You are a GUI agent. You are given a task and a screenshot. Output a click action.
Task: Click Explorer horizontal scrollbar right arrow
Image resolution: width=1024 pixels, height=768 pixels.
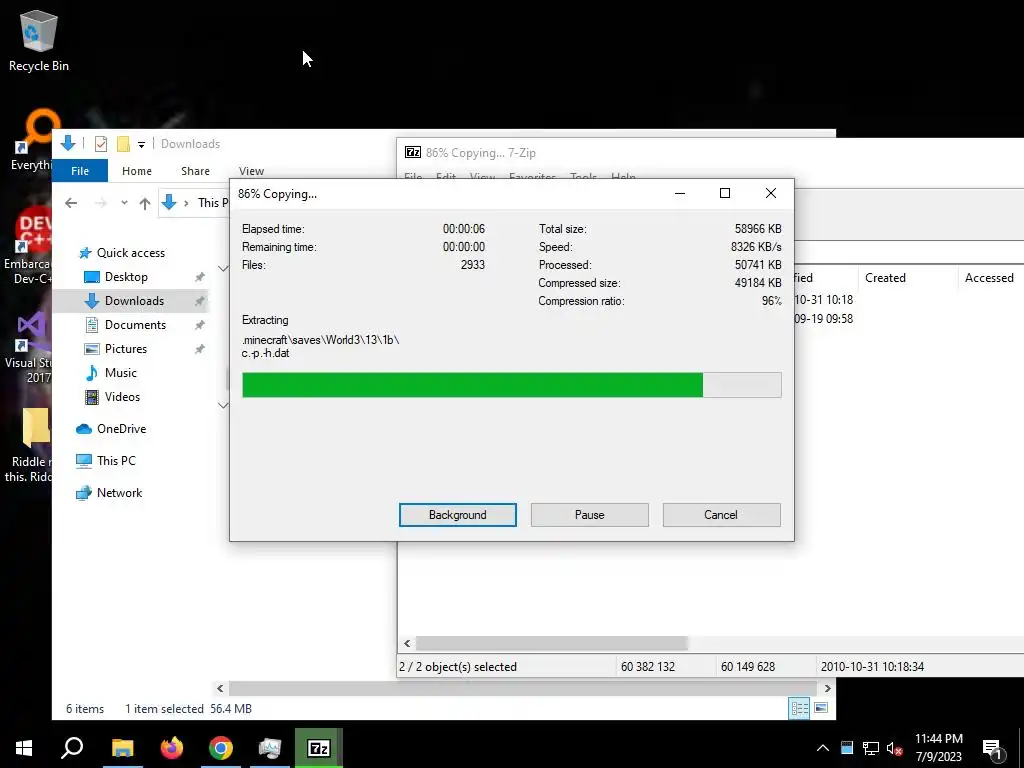827,688
